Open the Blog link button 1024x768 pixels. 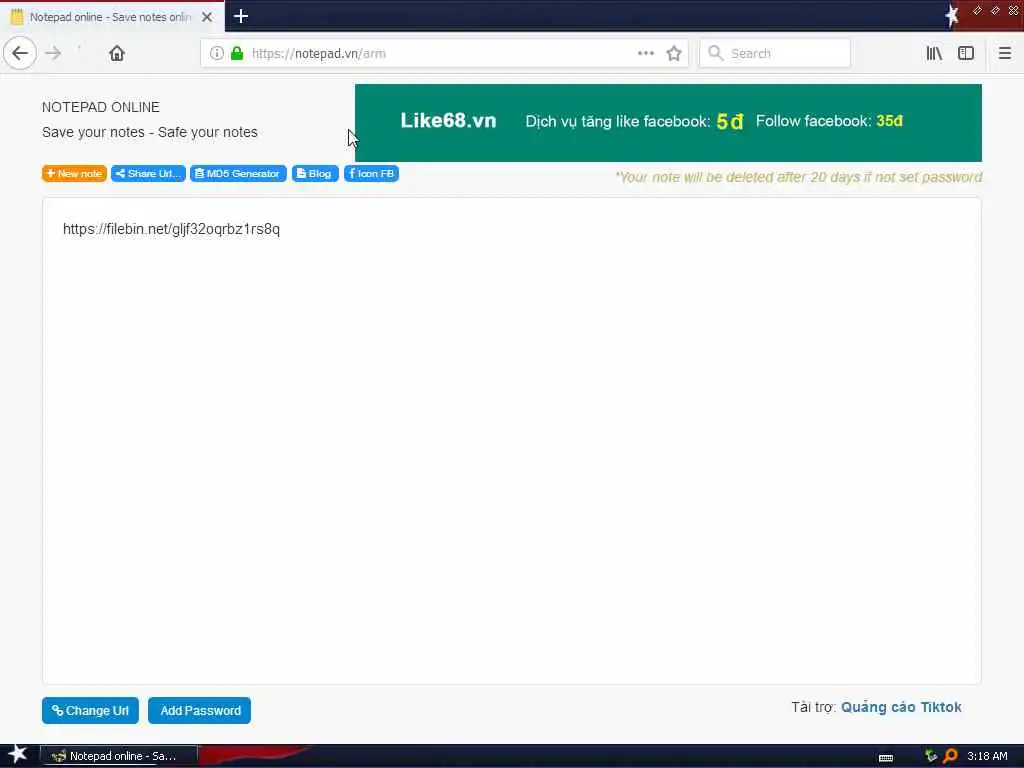pos(315,174)
